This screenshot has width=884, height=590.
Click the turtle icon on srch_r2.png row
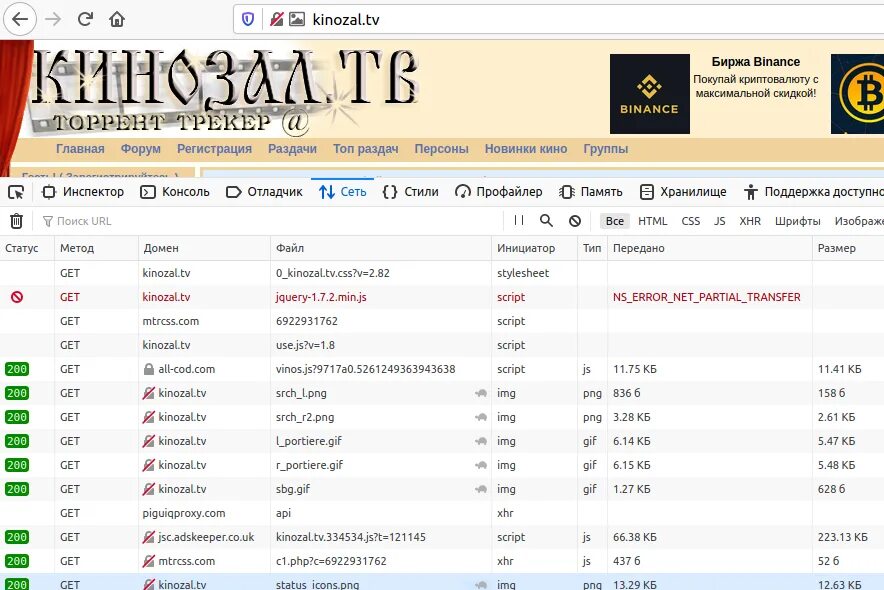tap(481, 417)
